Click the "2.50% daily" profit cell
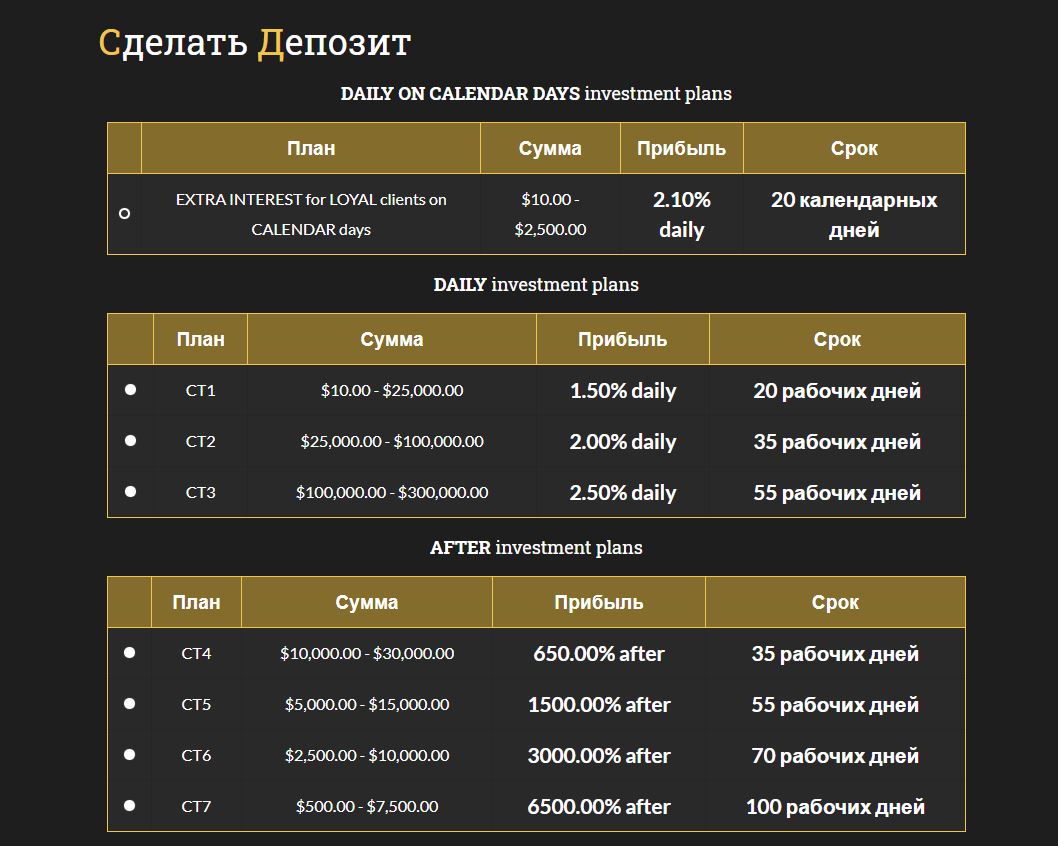The width and height of the screenshot is (1058, 846). pyautogui.click(x=623, y=492)
